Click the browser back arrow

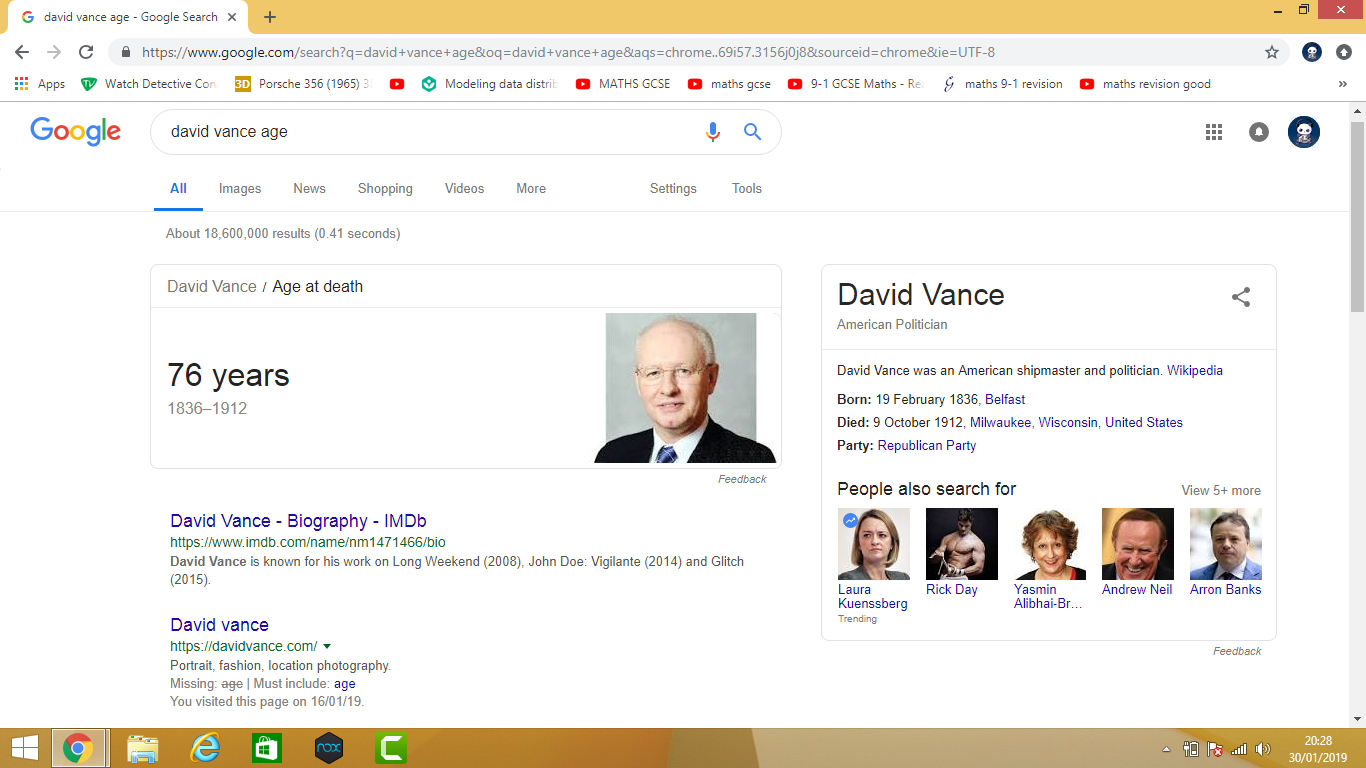22,52
